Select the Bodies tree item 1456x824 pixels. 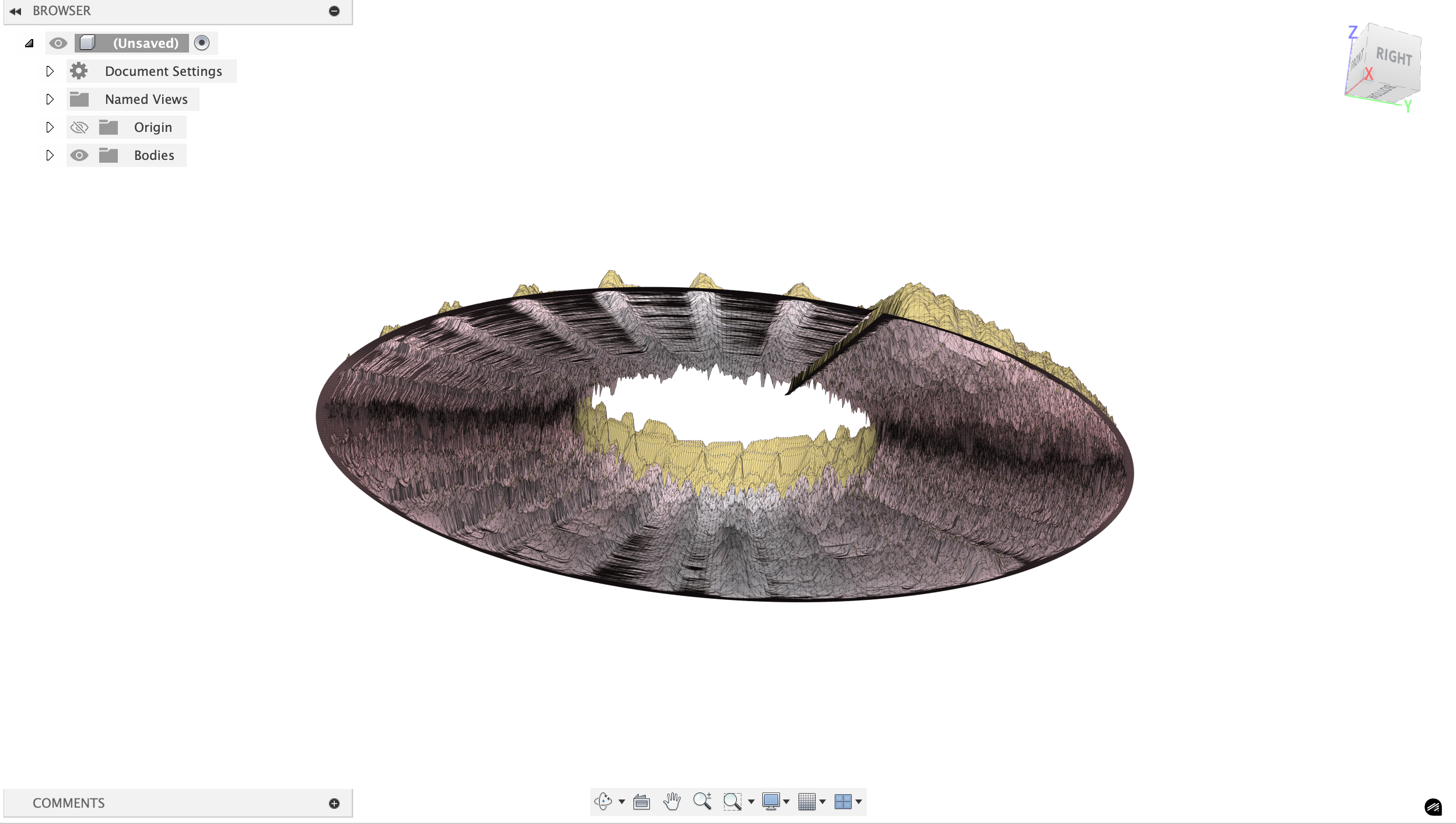coord(154,155)
